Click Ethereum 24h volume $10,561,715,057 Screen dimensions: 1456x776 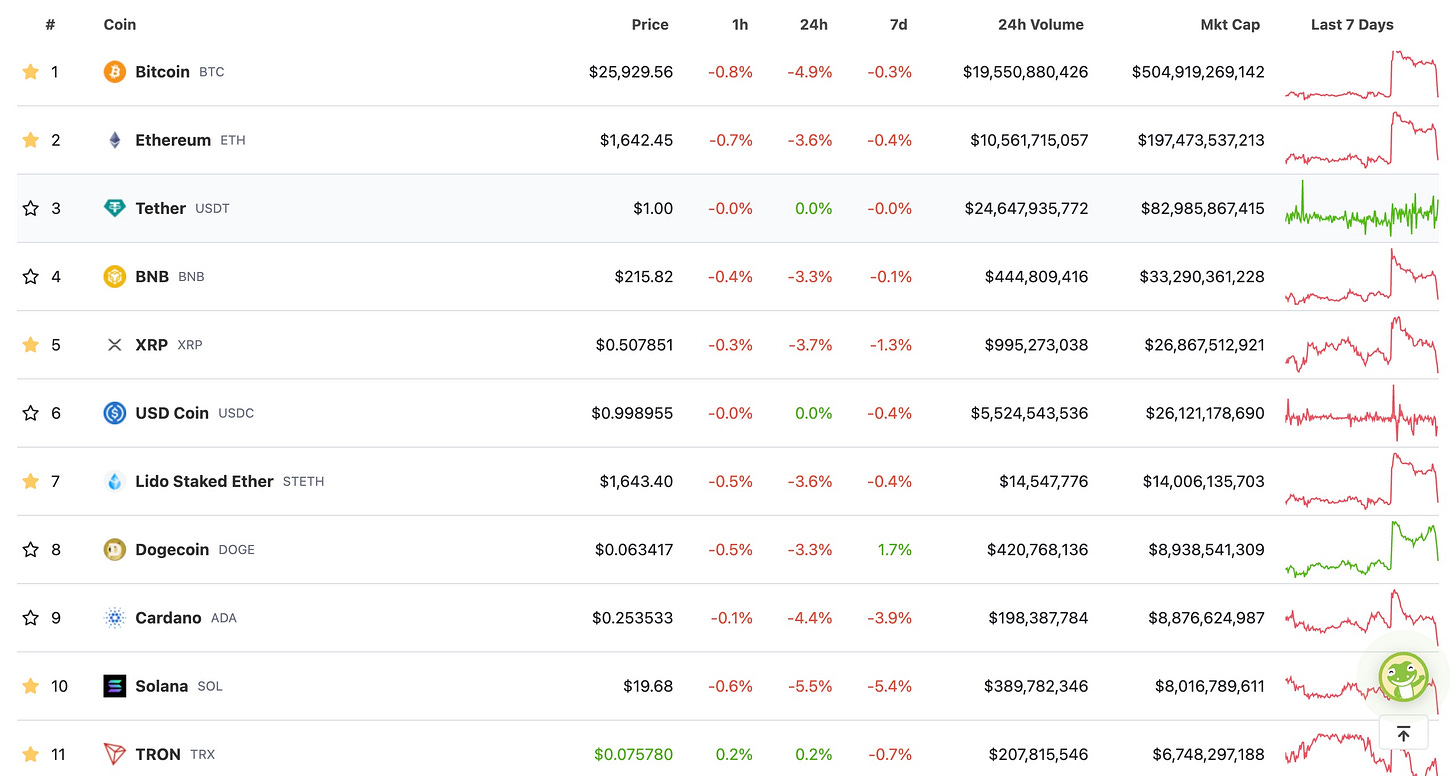click(x=1029, y=140)
